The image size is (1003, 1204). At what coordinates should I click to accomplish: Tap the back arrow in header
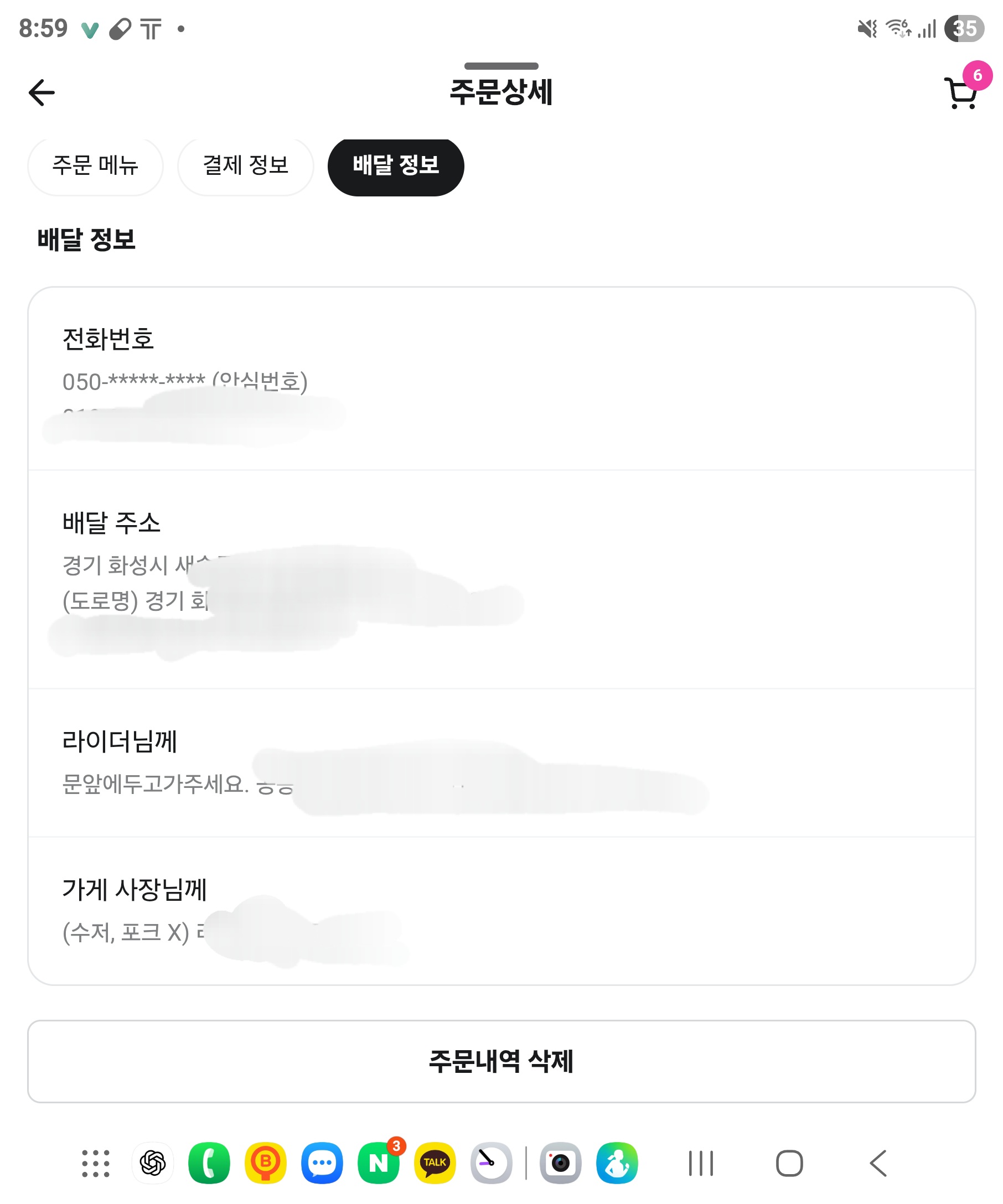coord(42,93)
